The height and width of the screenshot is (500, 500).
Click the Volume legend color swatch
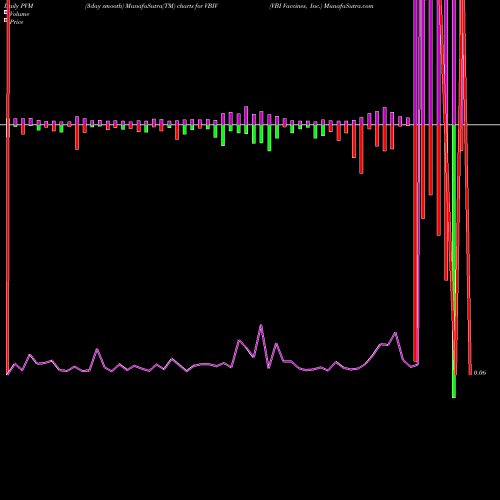(6, 12)
